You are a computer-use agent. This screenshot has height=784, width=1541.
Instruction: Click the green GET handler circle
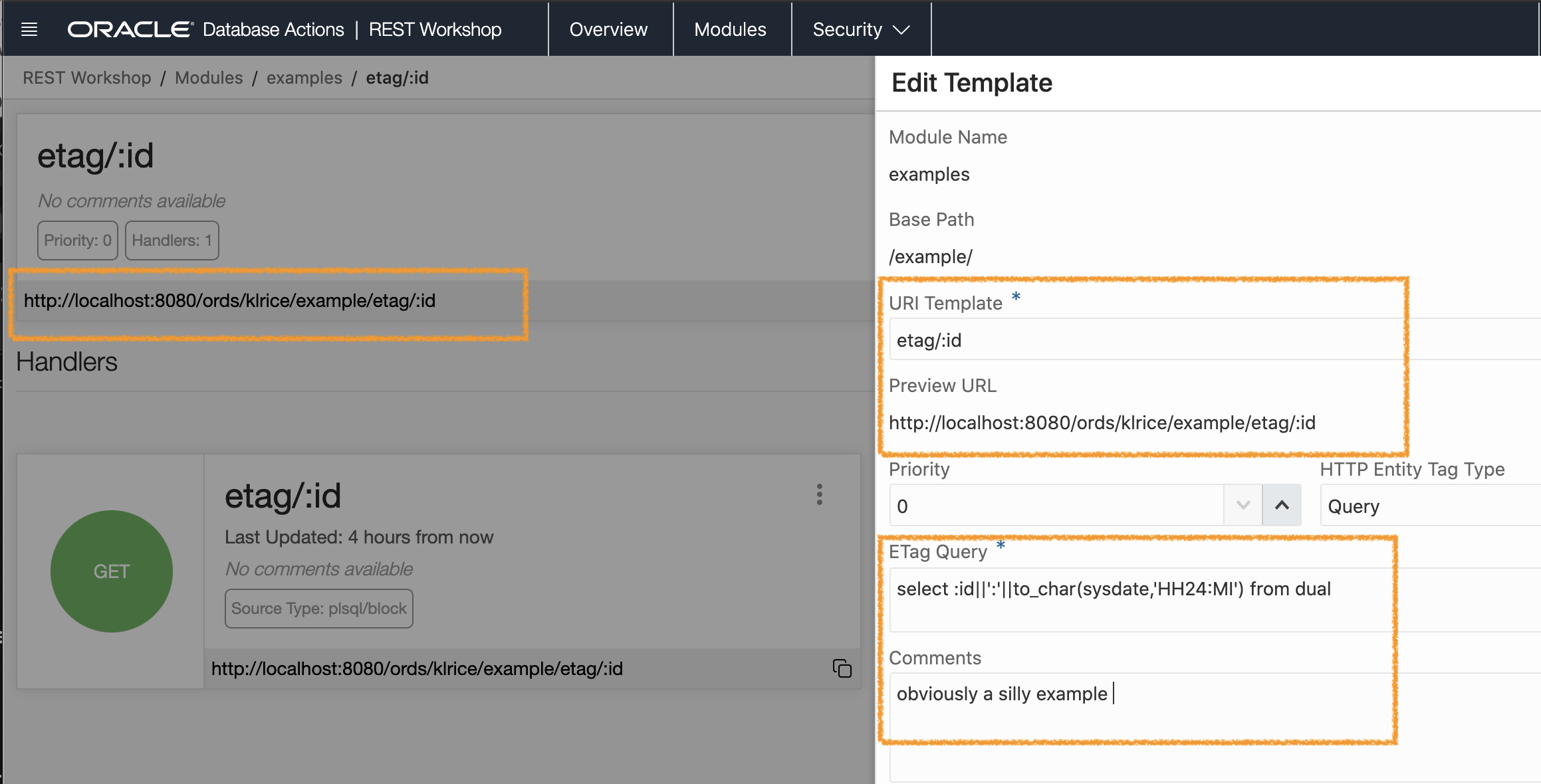(112, 571)
